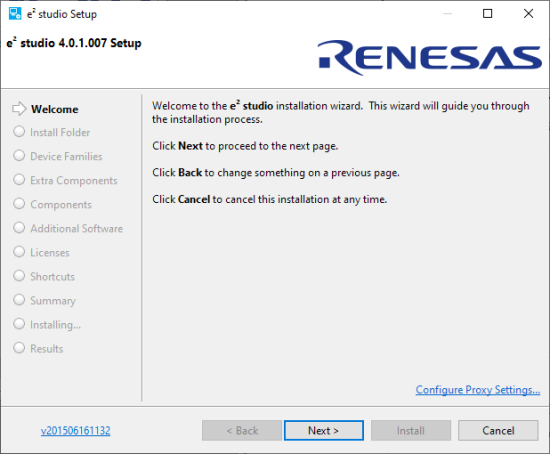This screenshot has height=454, width=550.
Task: Select the Device Families step circle
Action: pyautogui.click(x=19, y=156)
